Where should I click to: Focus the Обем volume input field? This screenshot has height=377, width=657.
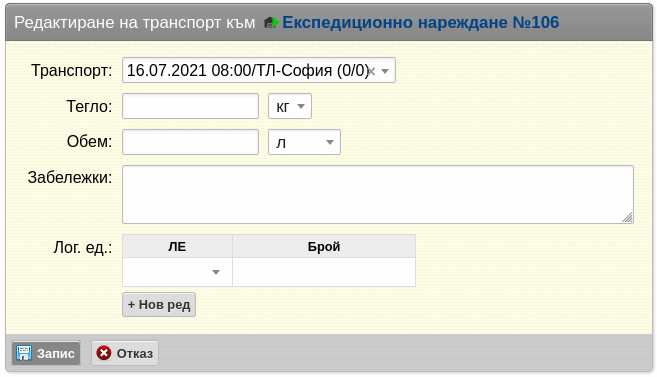pos(190,142)
